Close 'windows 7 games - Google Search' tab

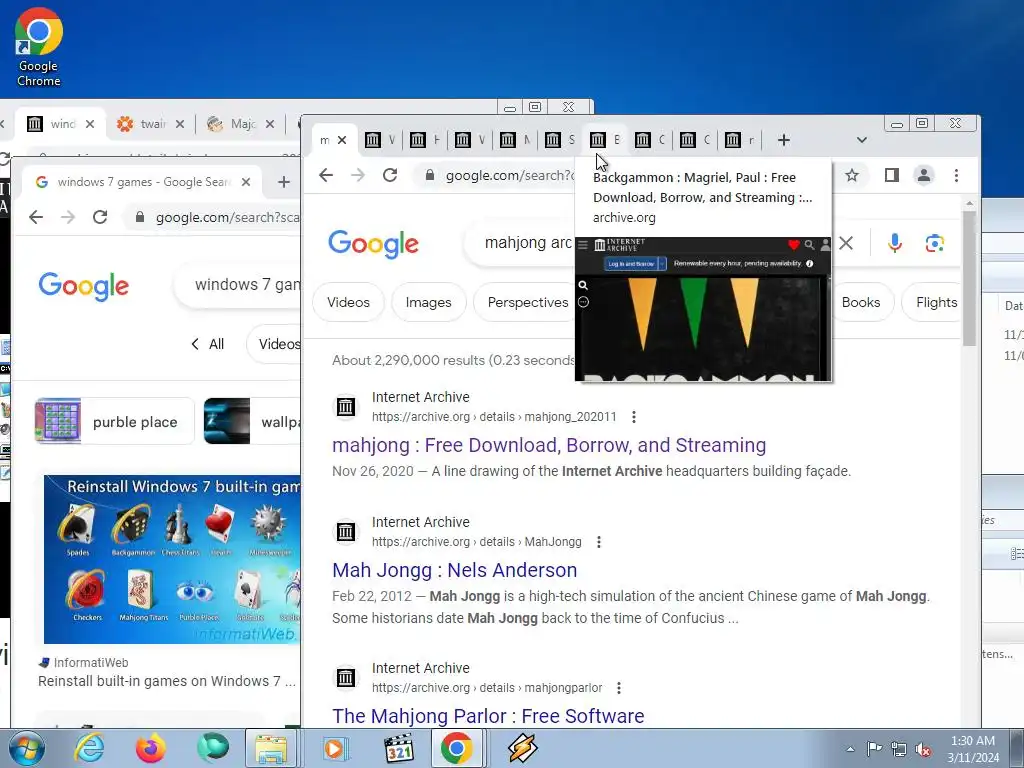[x=246, y=182]
